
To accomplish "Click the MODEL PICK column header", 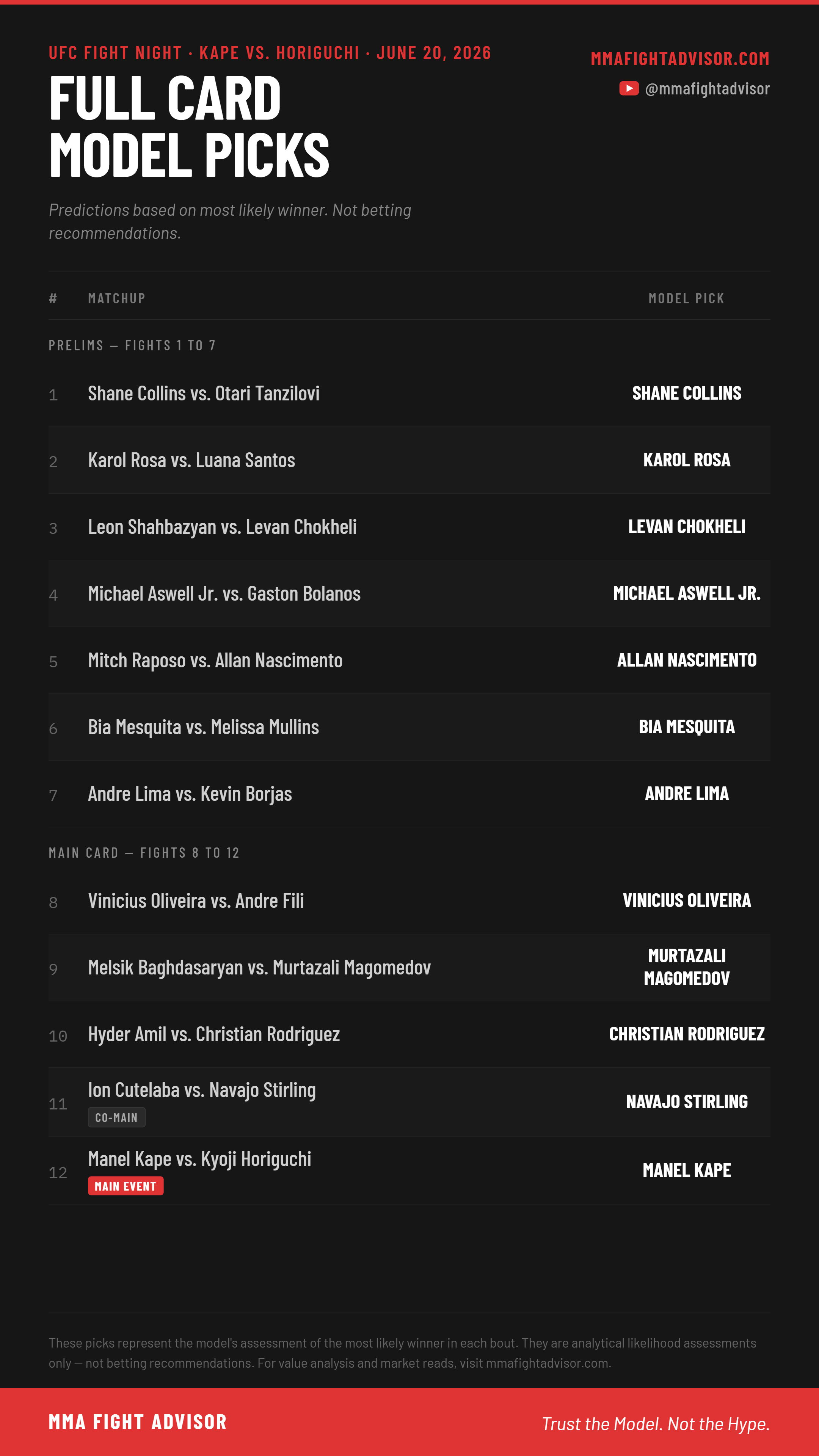I will 686,298.
